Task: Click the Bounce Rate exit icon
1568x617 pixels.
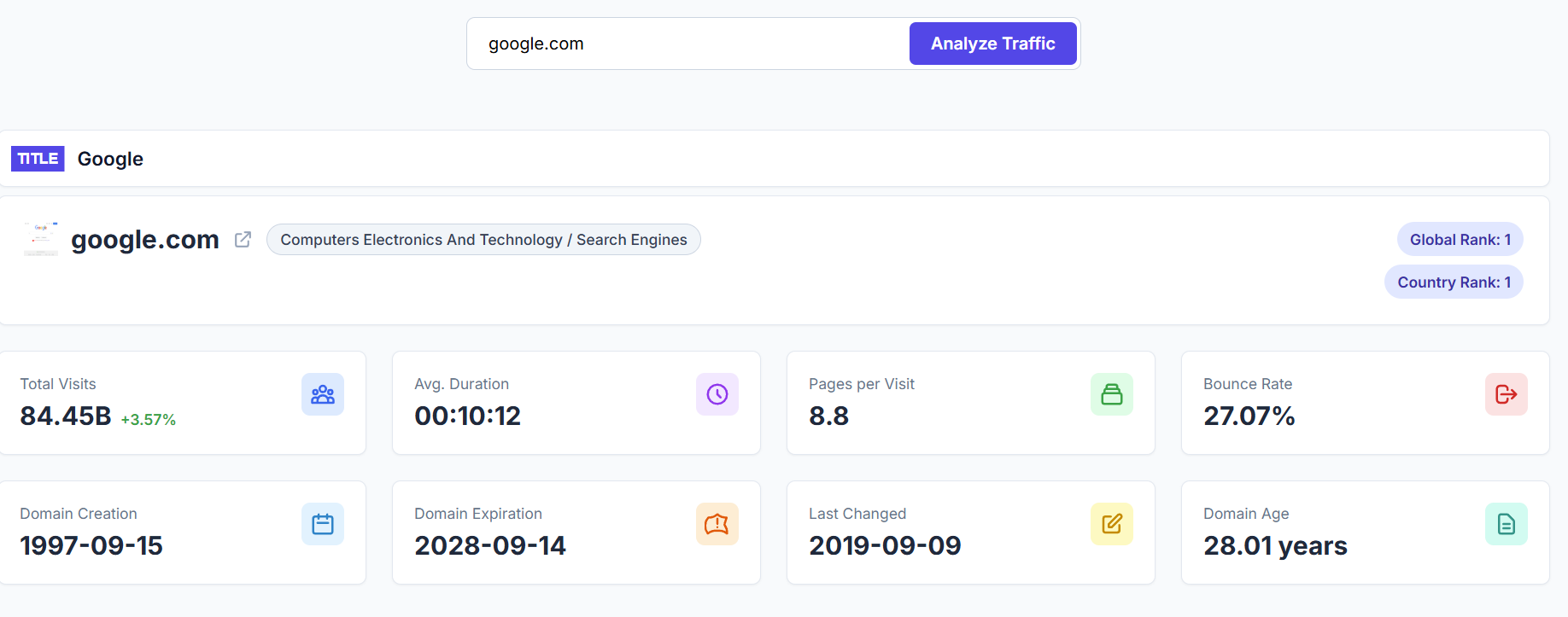Action: click(1507, 394)
